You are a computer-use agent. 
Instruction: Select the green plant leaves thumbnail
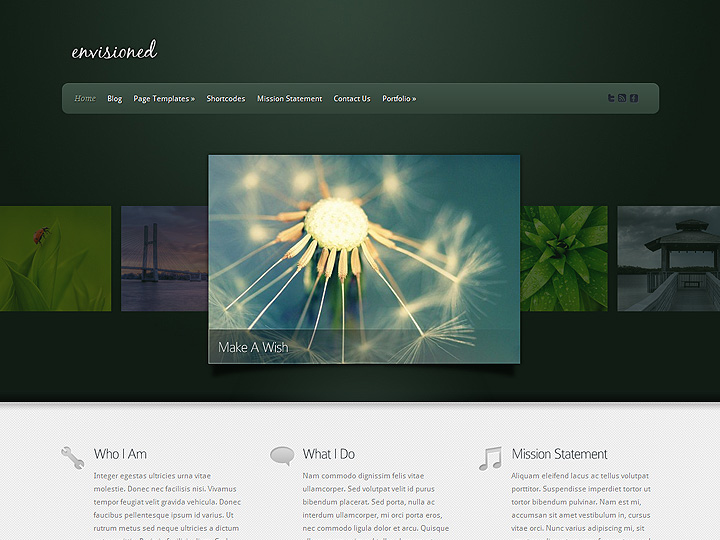(x=564, y=258)
